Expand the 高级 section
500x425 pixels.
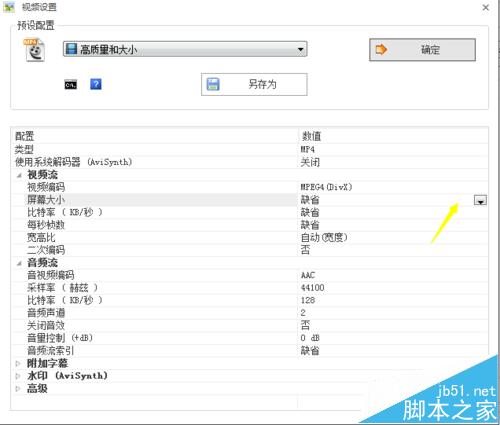pyautogui.click(x=18, y=389)
